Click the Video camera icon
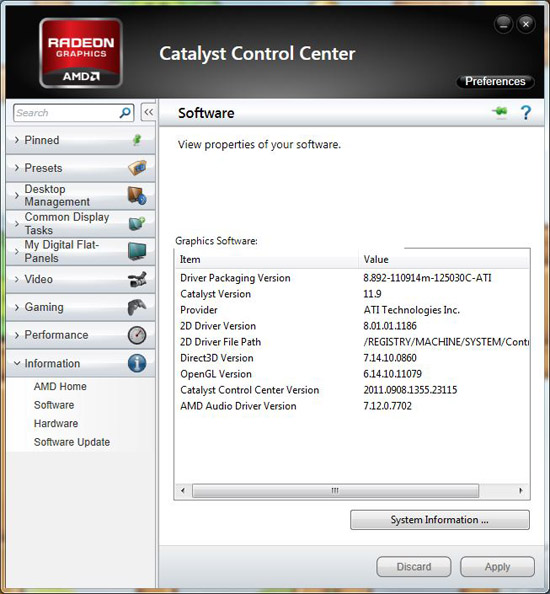This screenshot has height=594, width=550. tap(137, 279)
